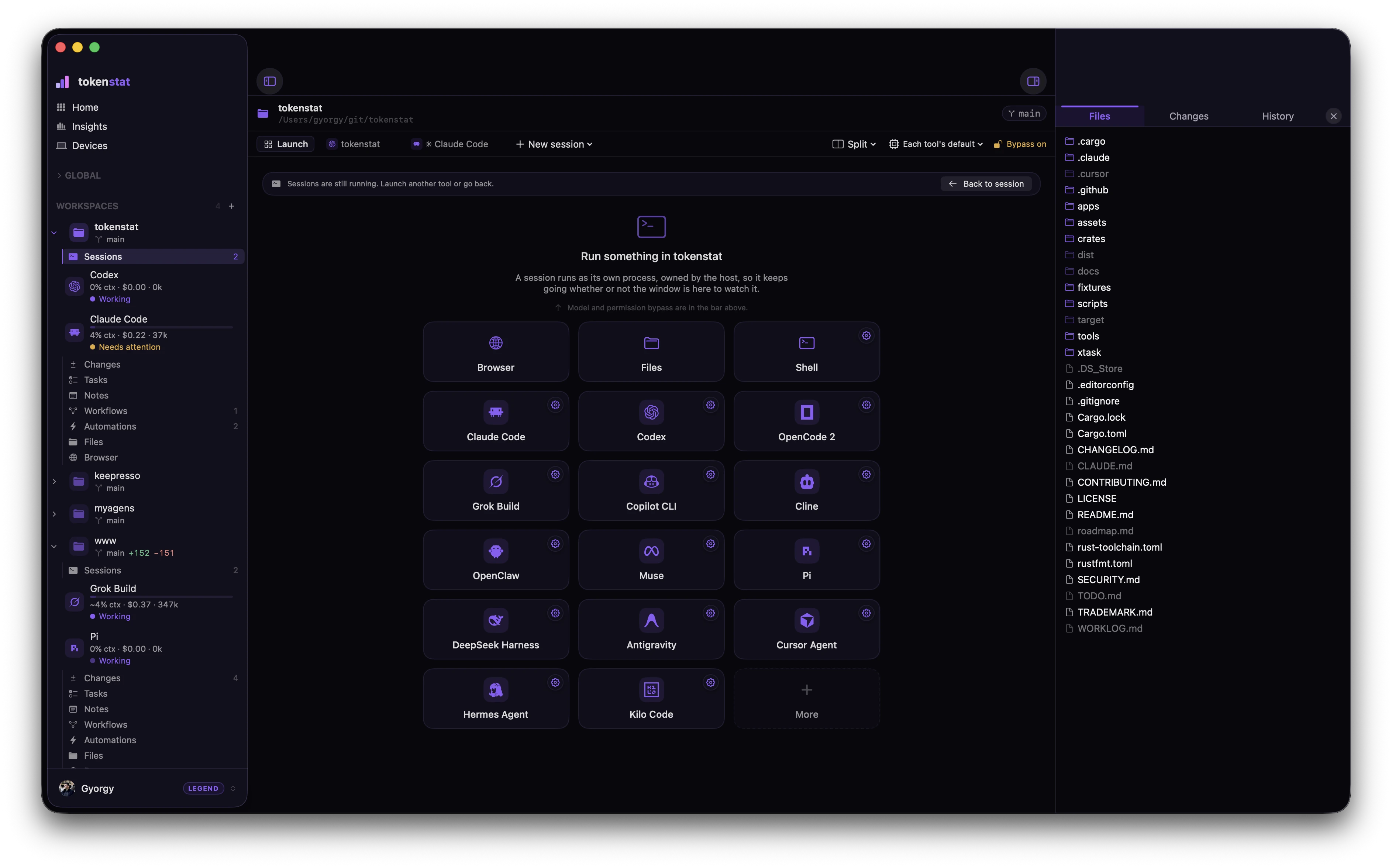Open Workflows under tokenstat workspace

(x=153, y=411)
